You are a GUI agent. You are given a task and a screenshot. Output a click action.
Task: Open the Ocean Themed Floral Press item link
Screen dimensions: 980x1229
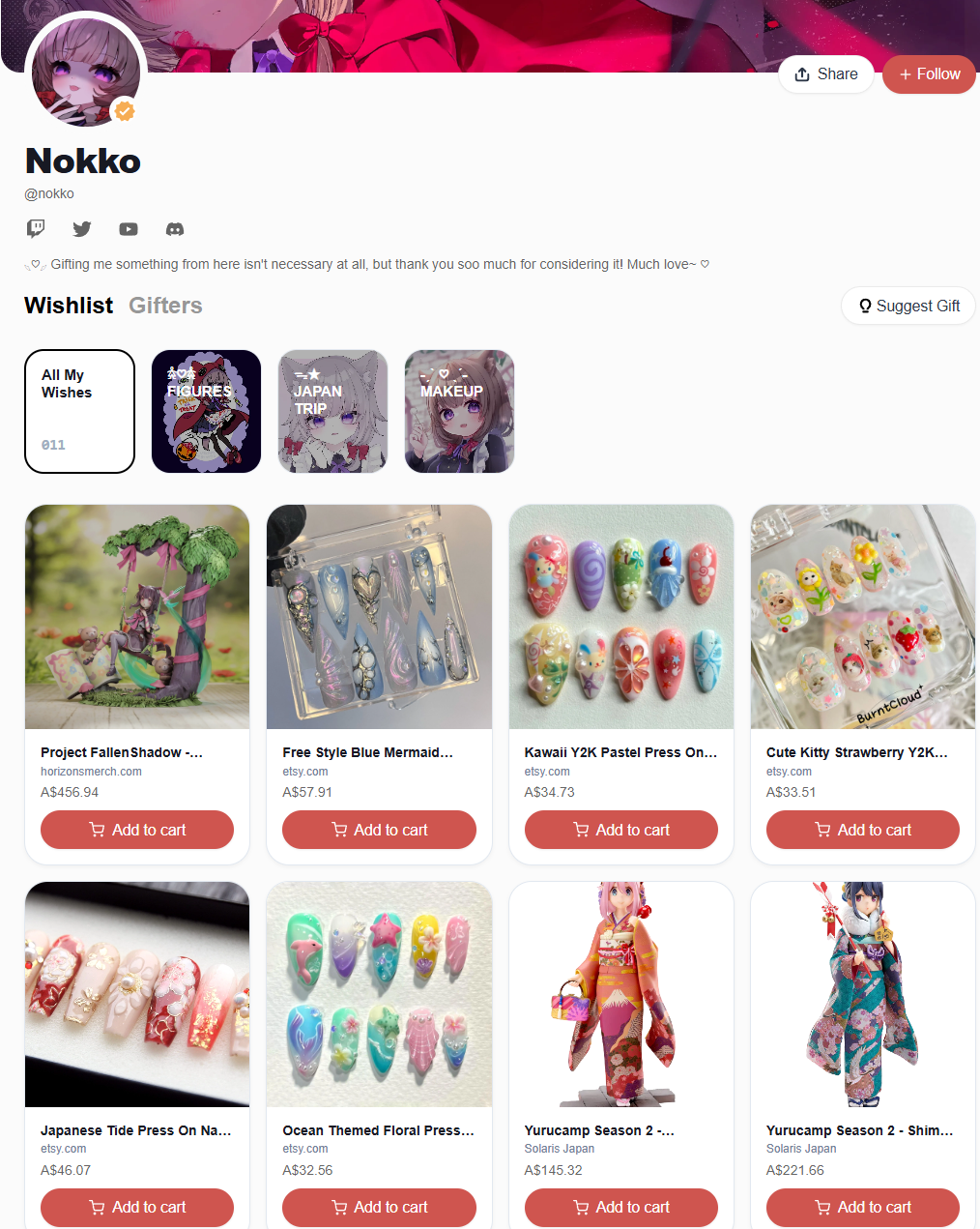(x=378, y=1130)
